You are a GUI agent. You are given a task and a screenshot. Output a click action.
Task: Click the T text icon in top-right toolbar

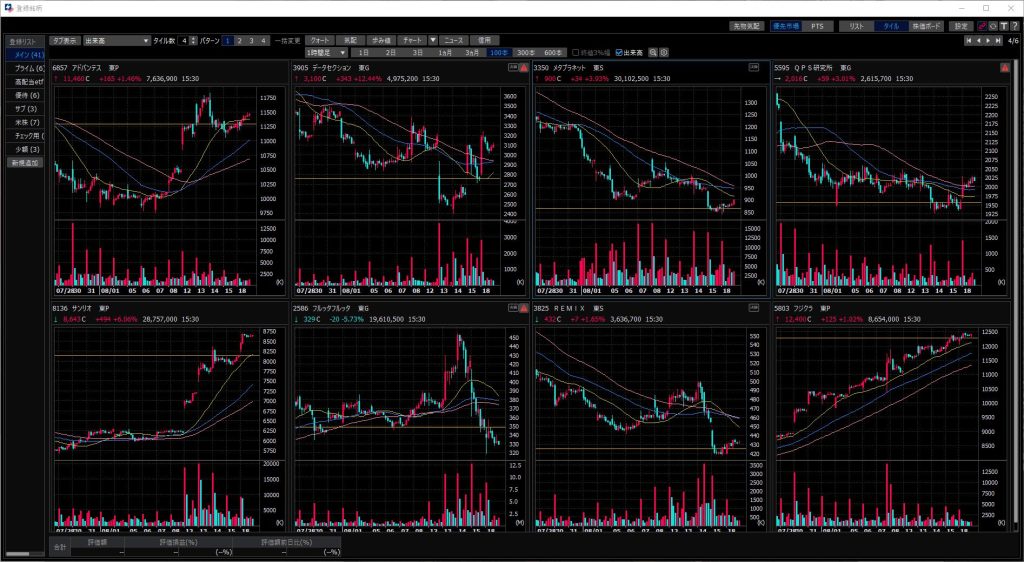(x=1003, y=26)
